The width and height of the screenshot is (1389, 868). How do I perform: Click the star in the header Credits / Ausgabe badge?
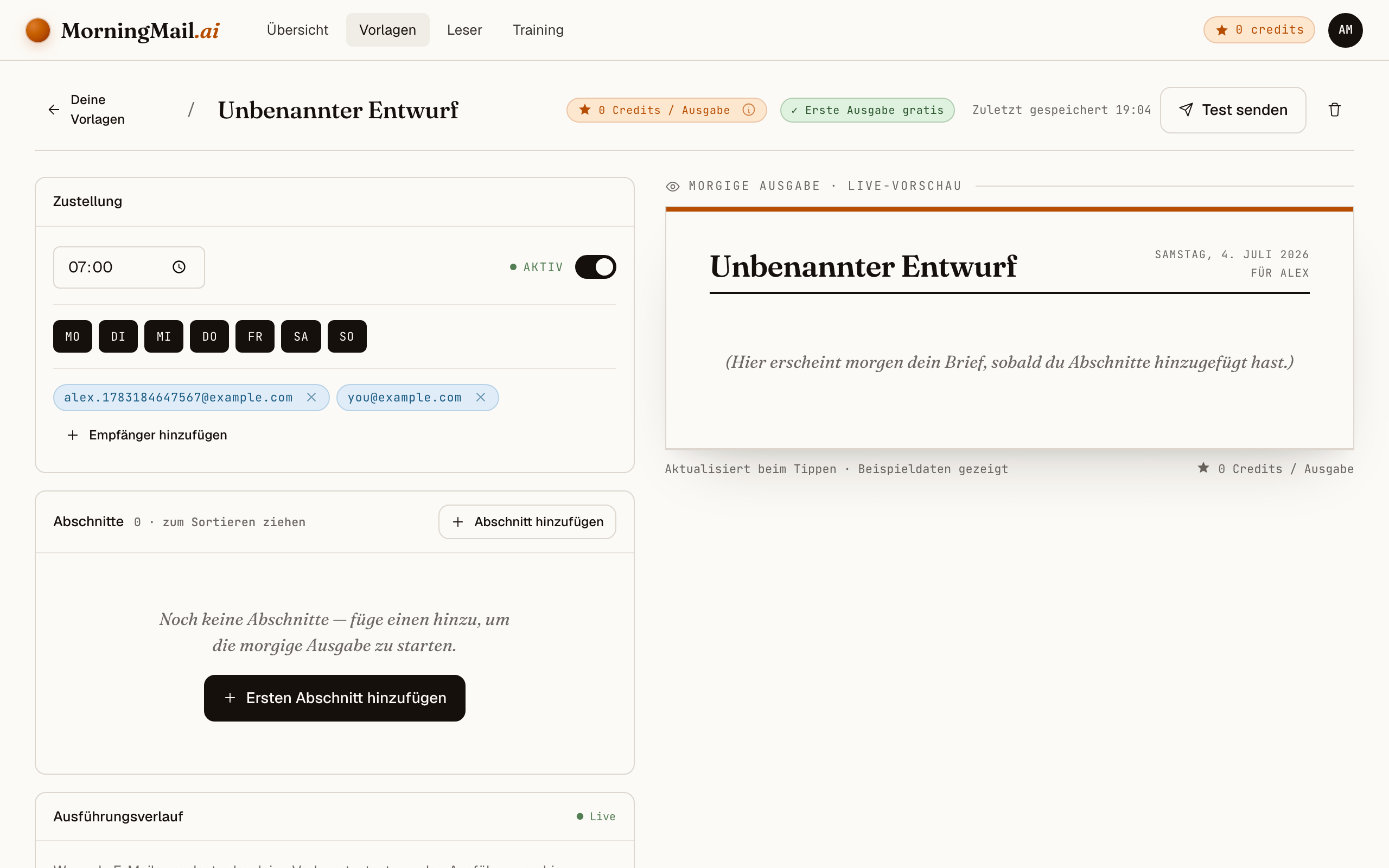[x=585, y=110]
